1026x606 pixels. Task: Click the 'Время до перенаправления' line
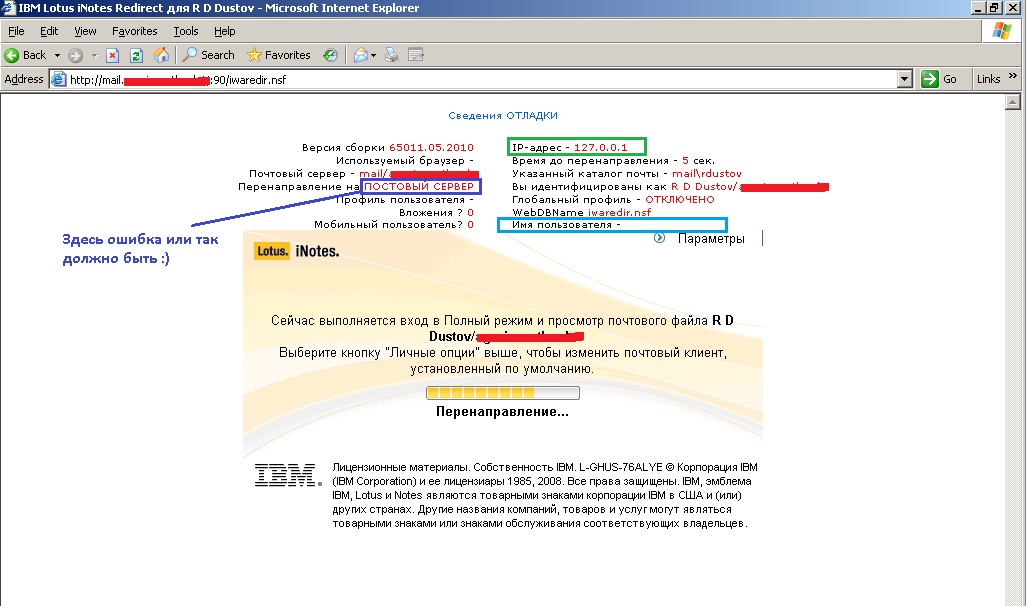click(613, 161)
